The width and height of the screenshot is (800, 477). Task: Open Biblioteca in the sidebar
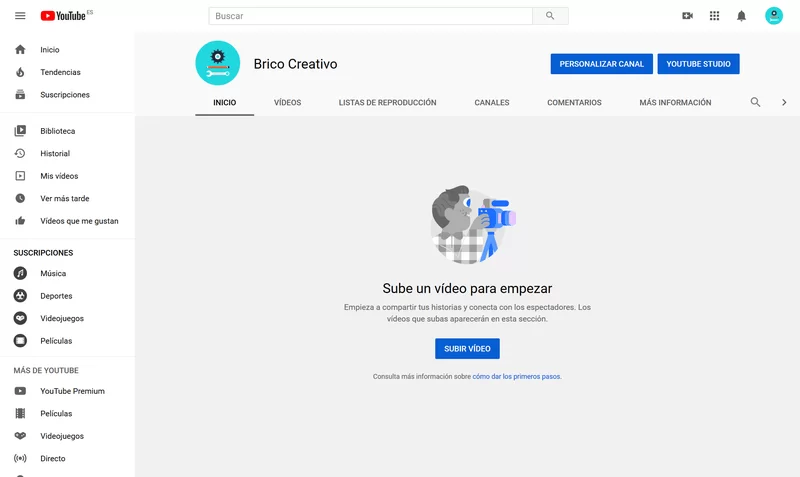(58, 131)
